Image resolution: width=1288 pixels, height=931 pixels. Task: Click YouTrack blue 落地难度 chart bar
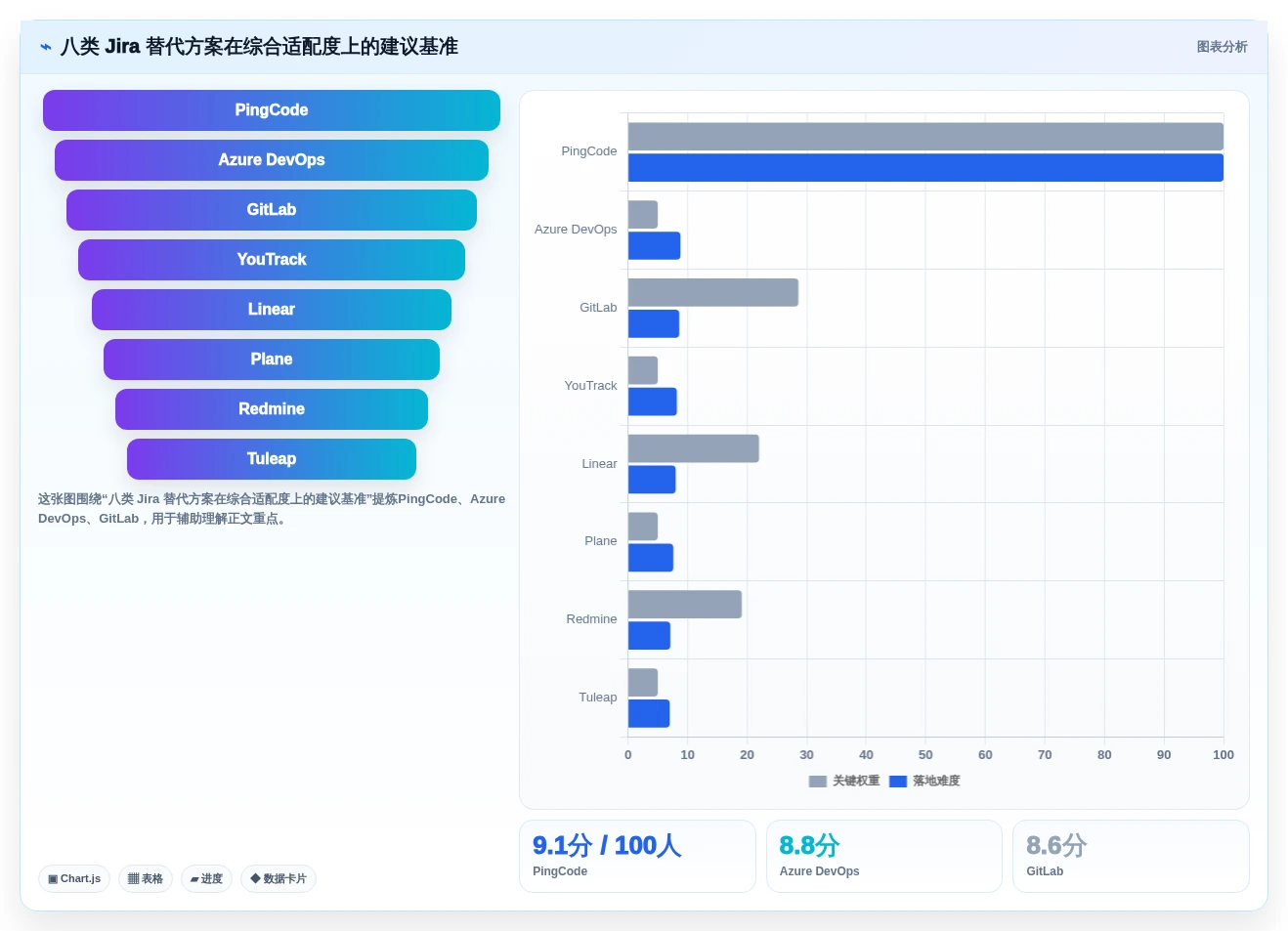653,402
